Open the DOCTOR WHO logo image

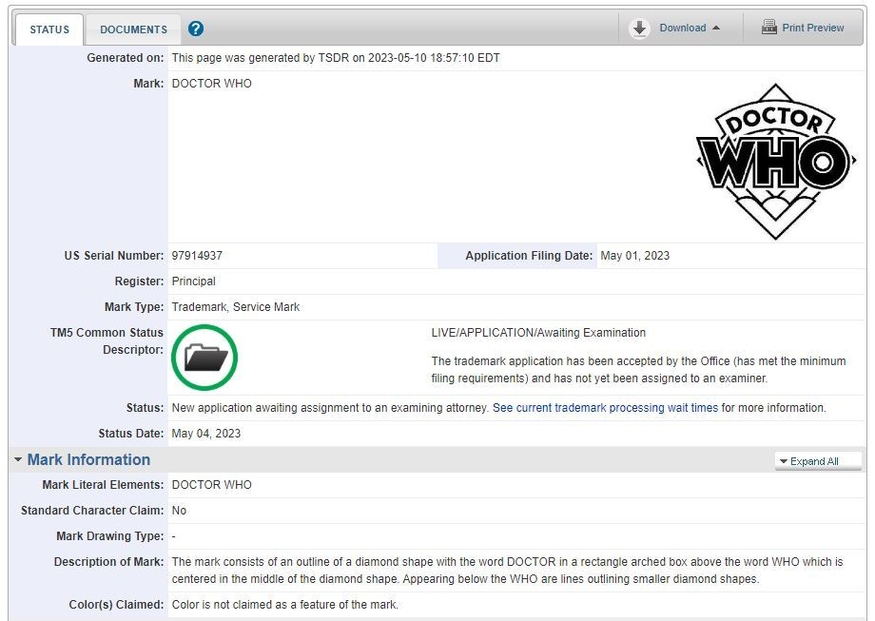775,161
